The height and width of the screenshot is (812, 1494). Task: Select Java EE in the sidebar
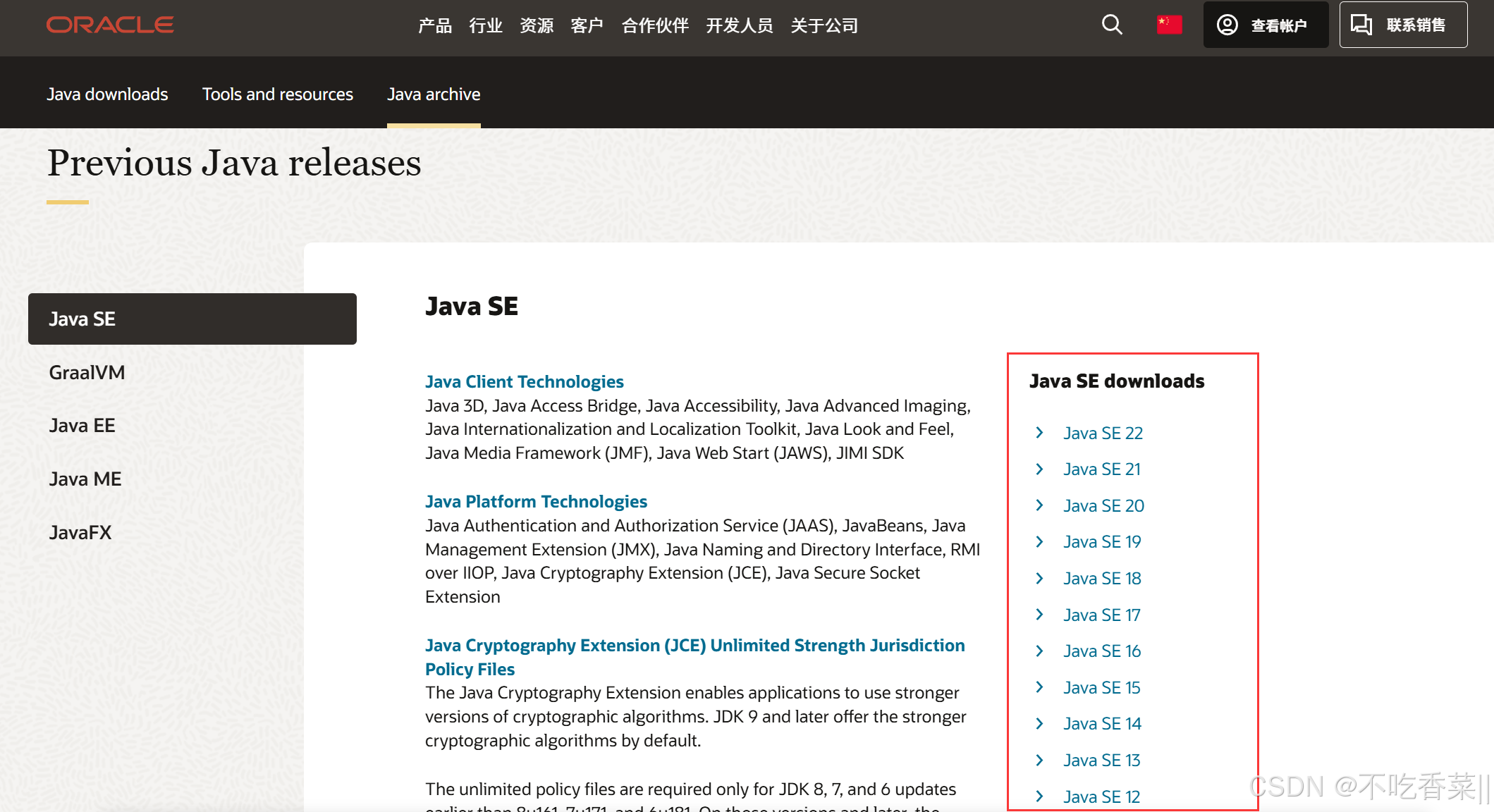point(82,425)
